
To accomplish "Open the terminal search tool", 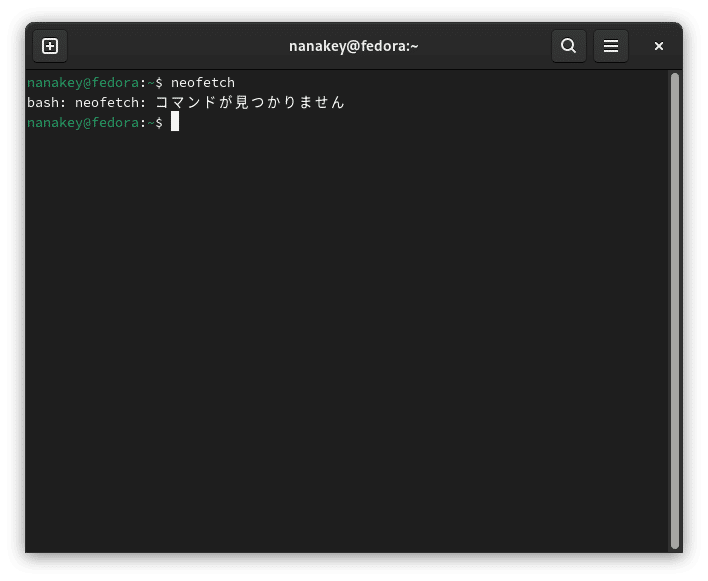I will [x=568, y=46].
